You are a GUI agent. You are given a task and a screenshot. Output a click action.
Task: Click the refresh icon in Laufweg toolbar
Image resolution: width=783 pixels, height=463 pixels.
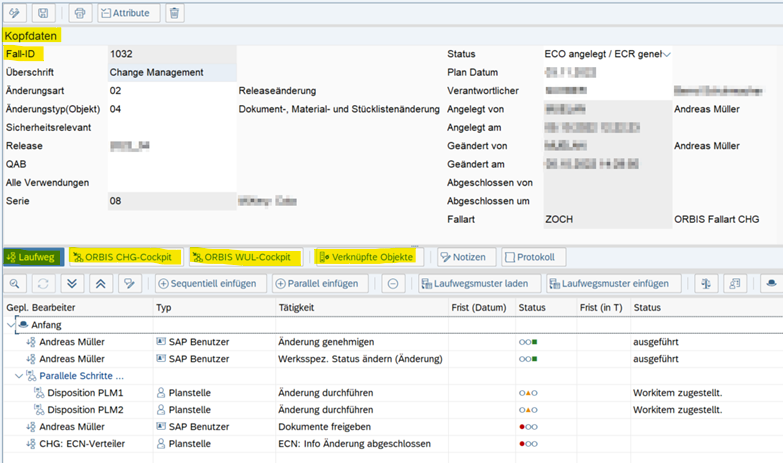(x=43, y=284)
